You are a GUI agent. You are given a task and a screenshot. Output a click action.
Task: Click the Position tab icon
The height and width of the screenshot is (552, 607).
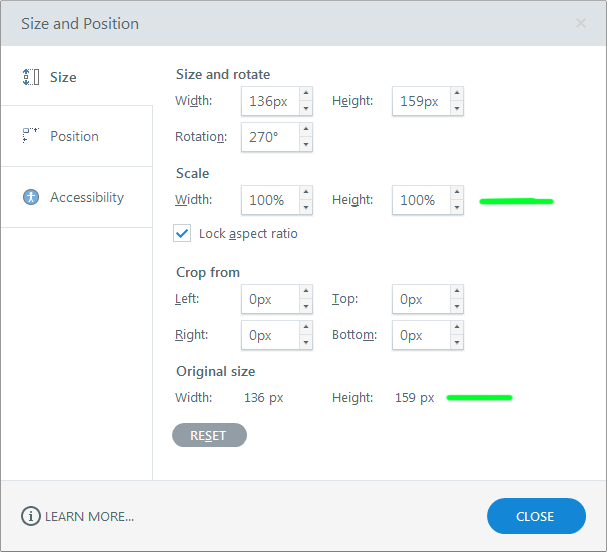point(30,136)
